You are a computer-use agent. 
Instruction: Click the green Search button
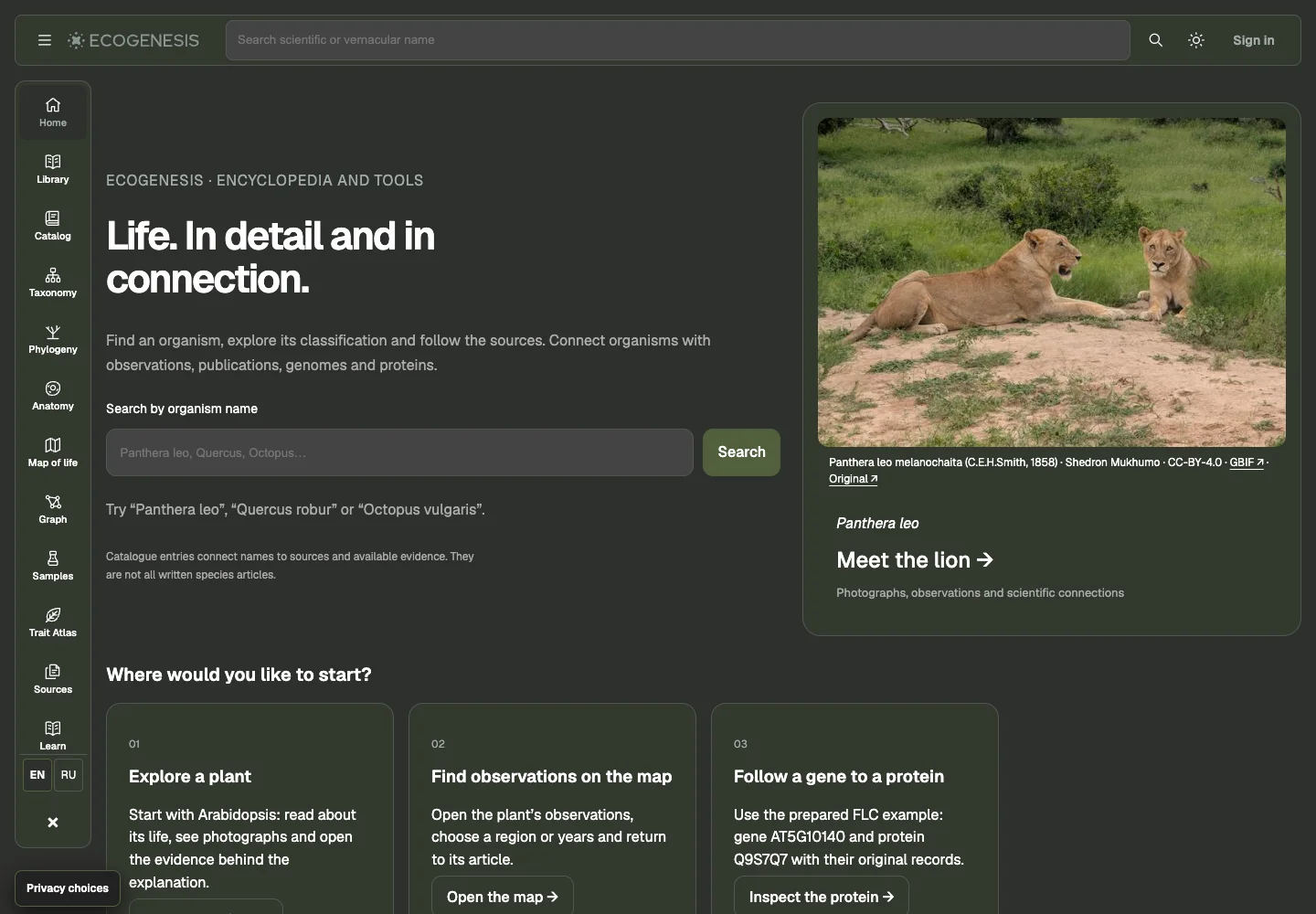741,452
